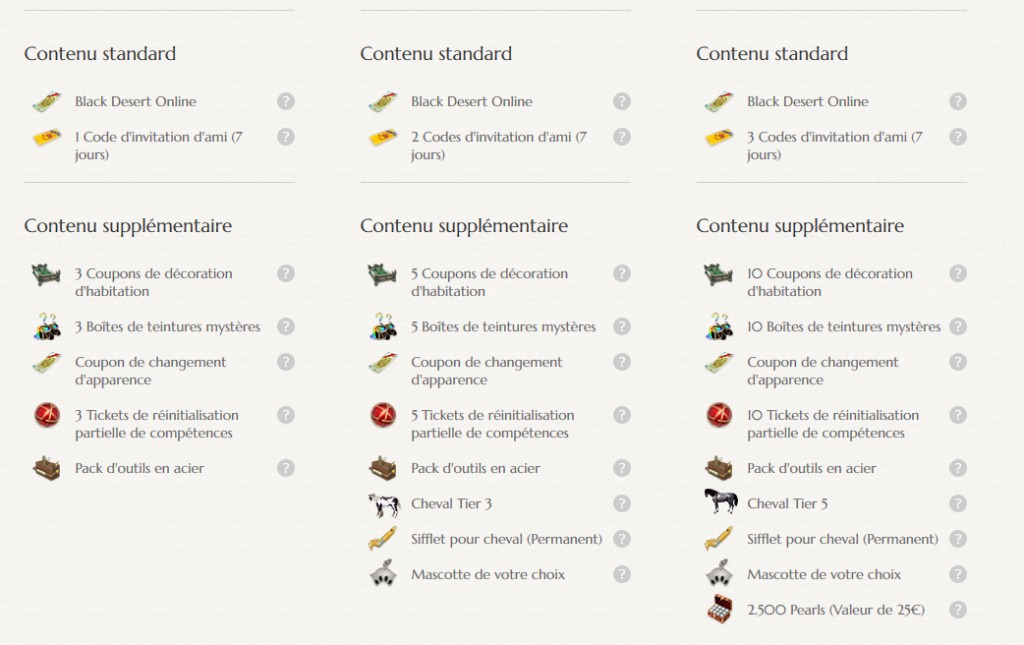Click the dye box icon for 3 Boîtes de teintures
The image size is (1024, 645).
click(47, 327)
